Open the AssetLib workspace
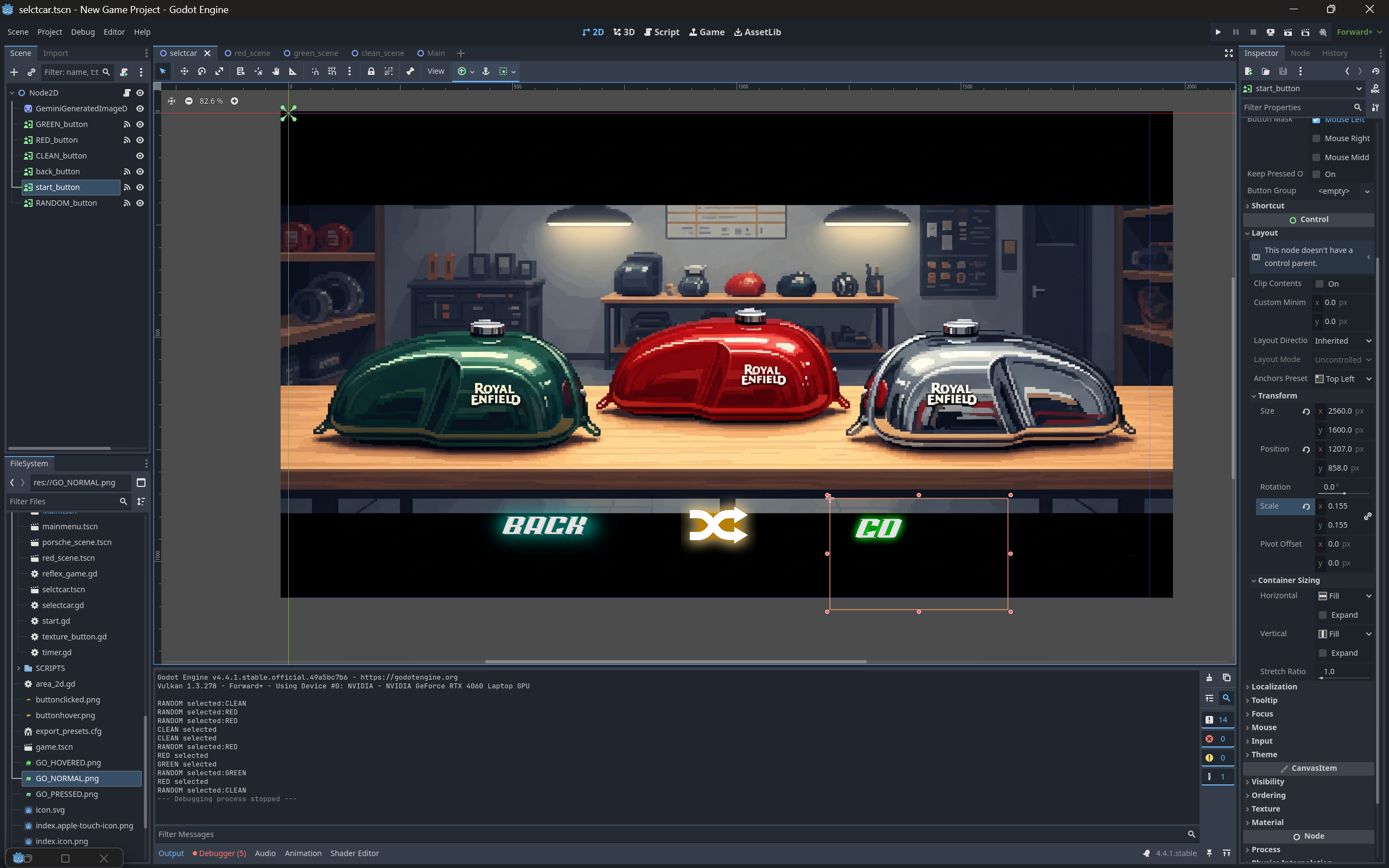Screen dimensions: 1389x868 758,32
